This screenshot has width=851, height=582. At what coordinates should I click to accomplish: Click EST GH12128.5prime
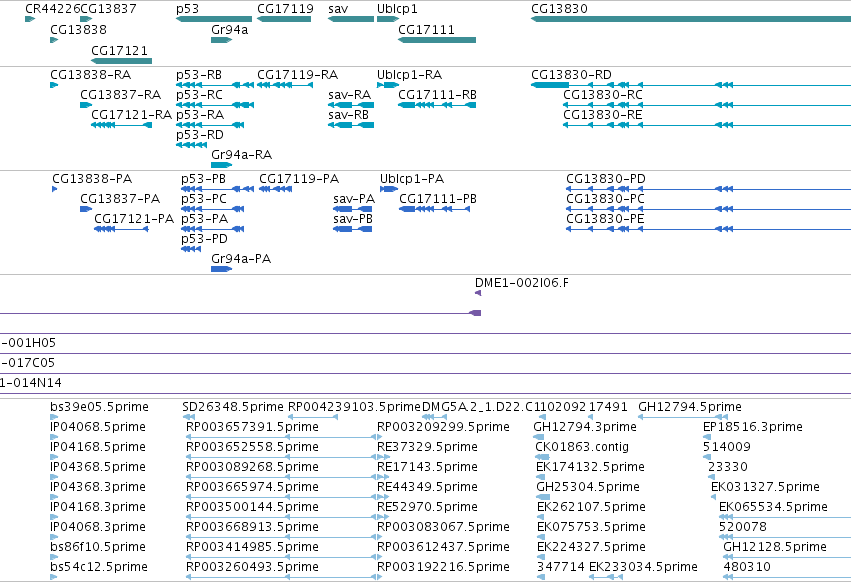775,547
